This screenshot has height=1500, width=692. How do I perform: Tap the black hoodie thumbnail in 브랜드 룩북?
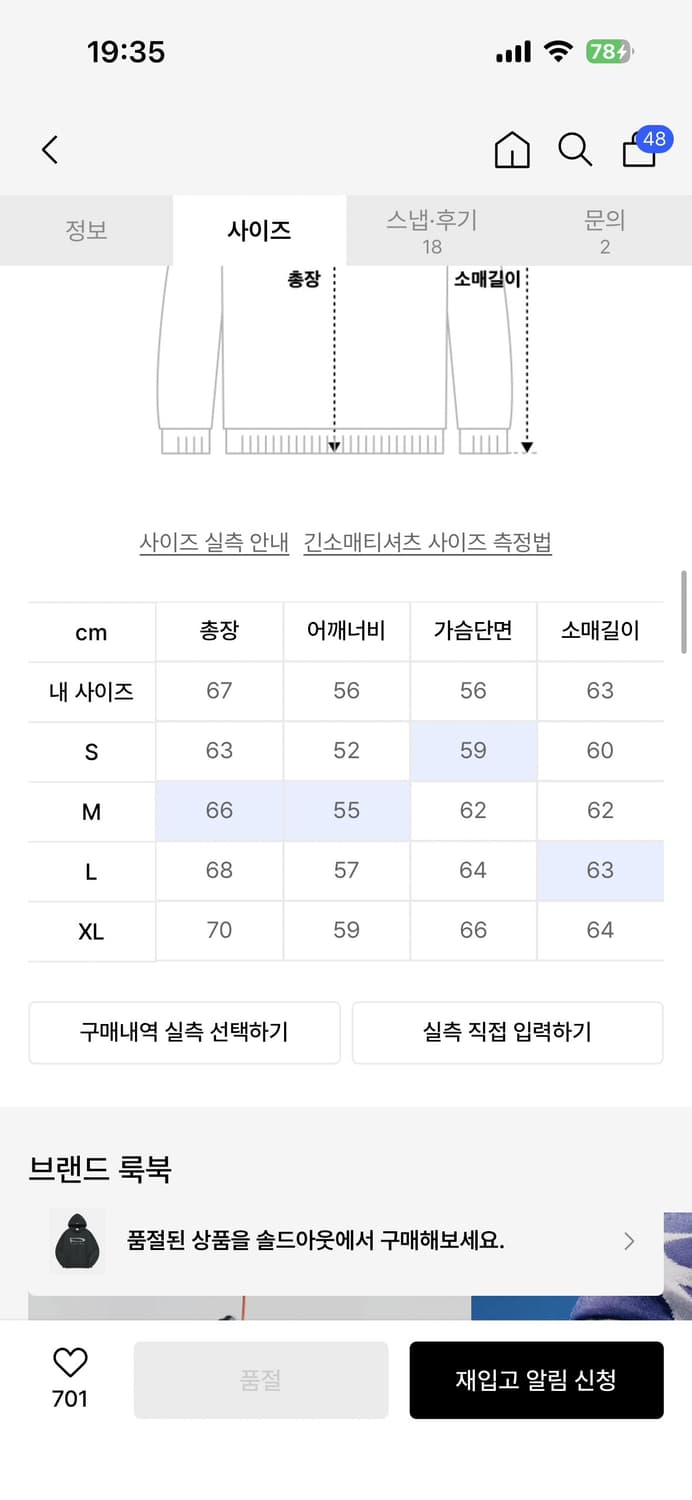pyautogui.click(x=77, y=1241)
